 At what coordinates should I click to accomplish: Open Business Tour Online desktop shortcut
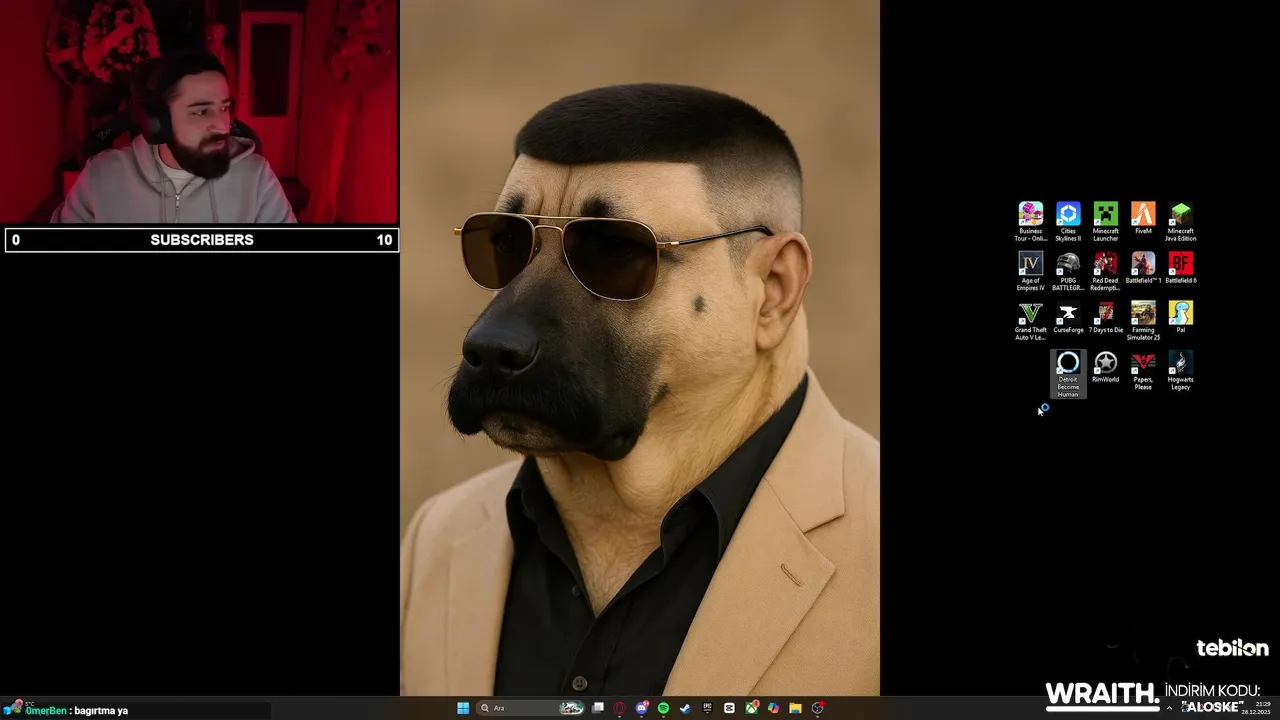1031,222
